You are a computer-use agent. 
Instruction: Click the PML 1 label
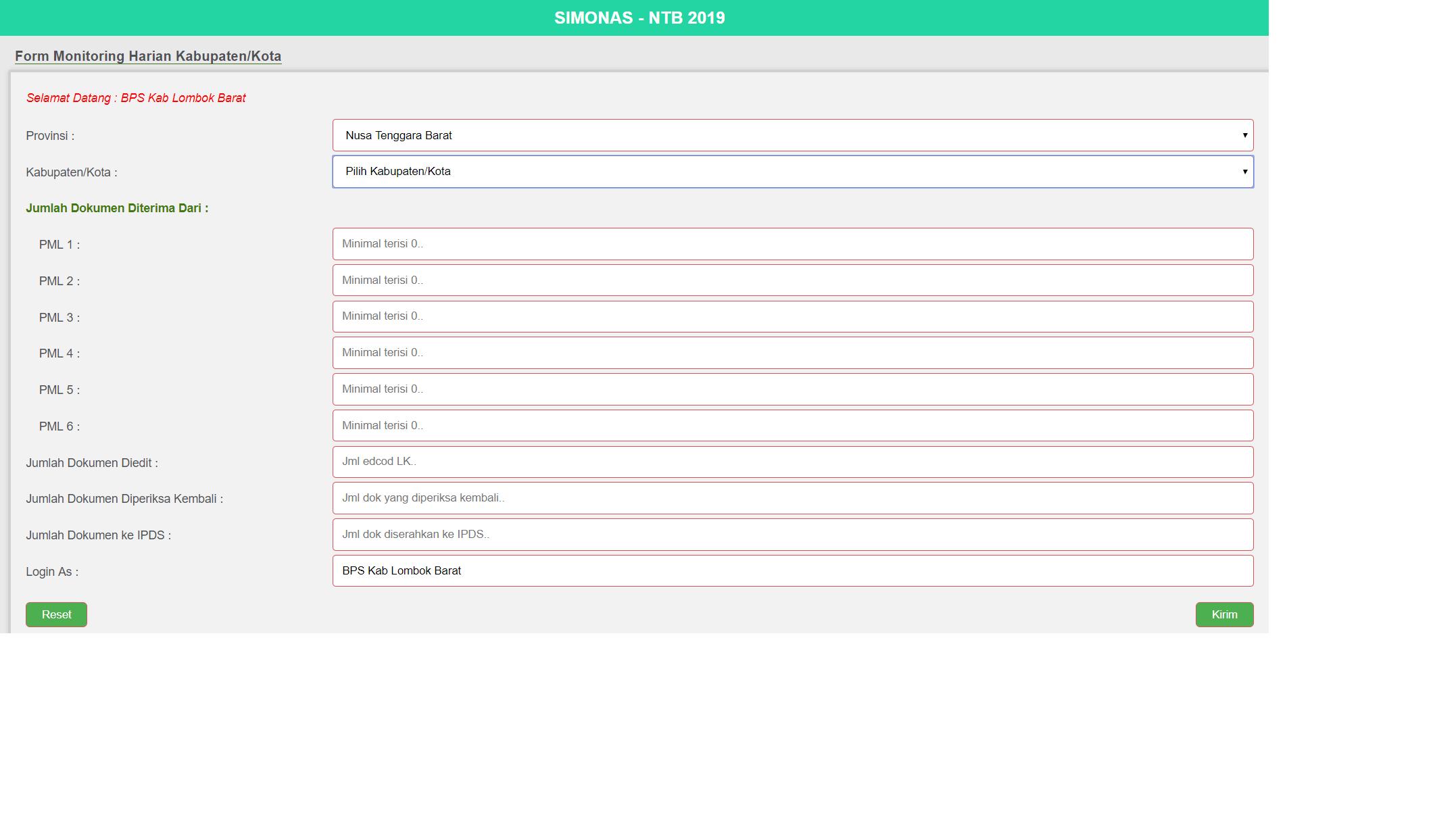[59, 245]
